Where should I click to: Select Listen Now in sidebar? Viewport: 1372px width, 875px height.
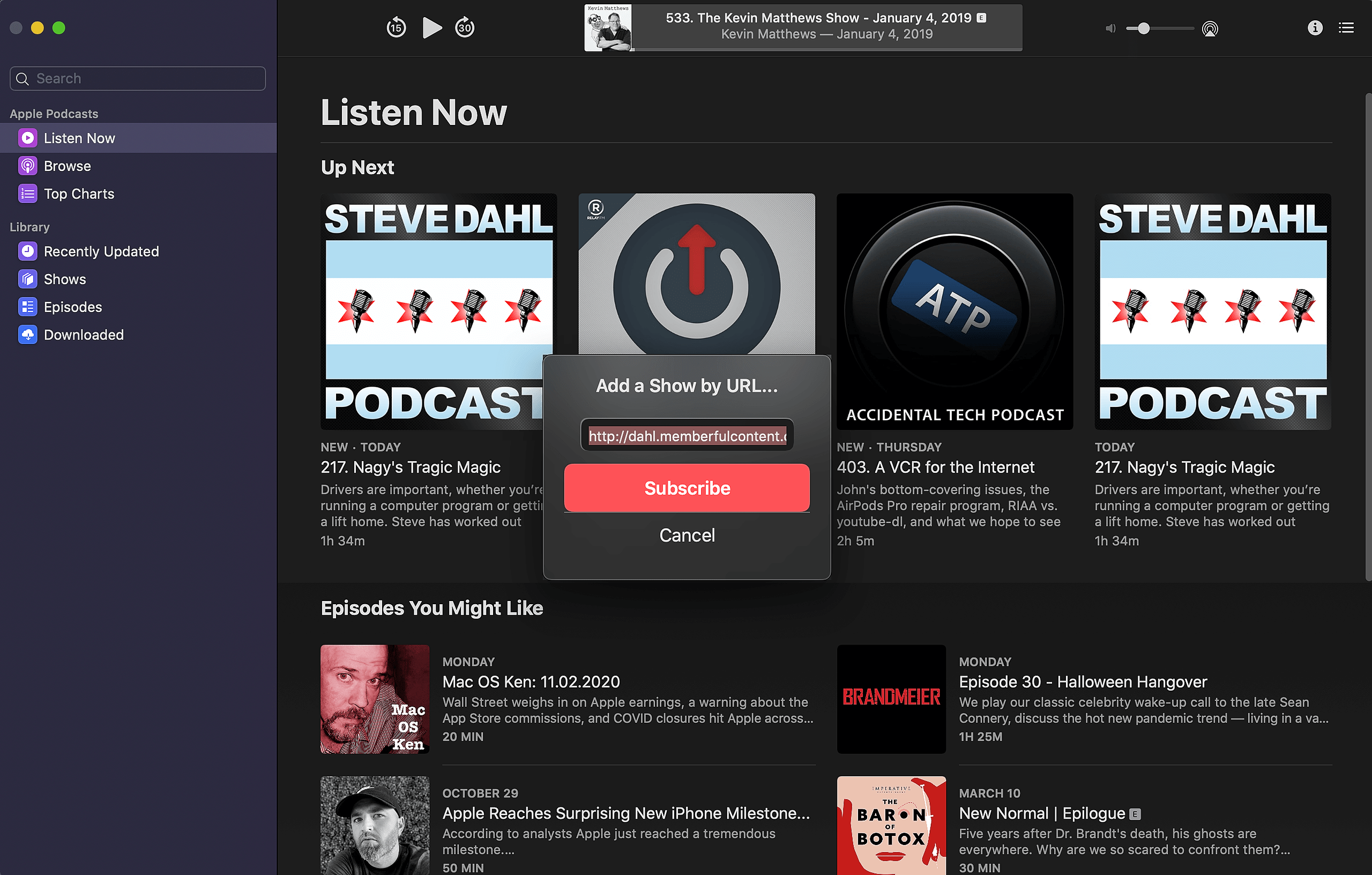pos(138,138)
